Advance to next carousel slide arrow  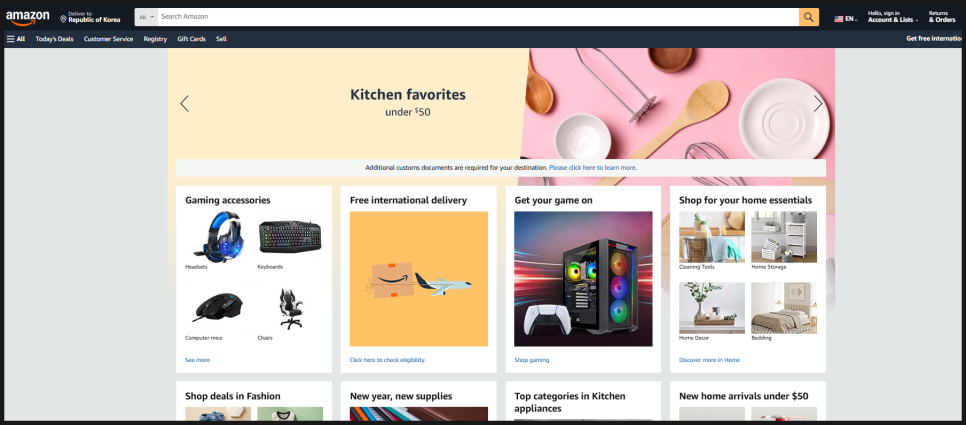818,103
